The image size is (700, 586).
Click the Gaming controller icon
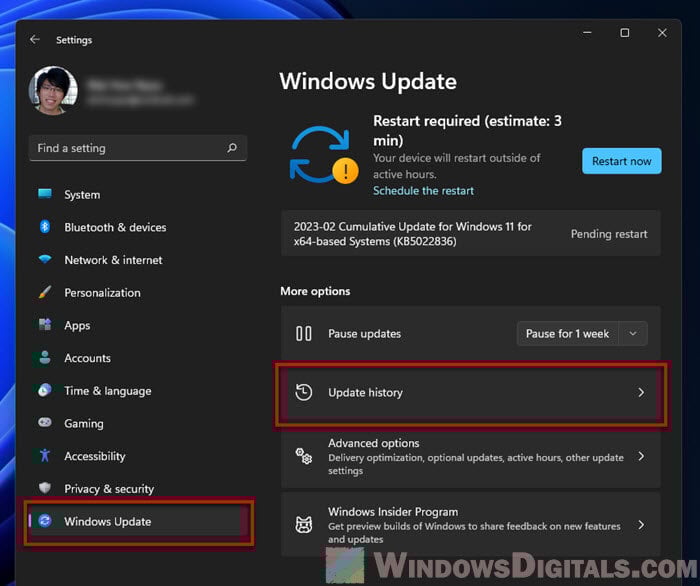click(45, 423)
